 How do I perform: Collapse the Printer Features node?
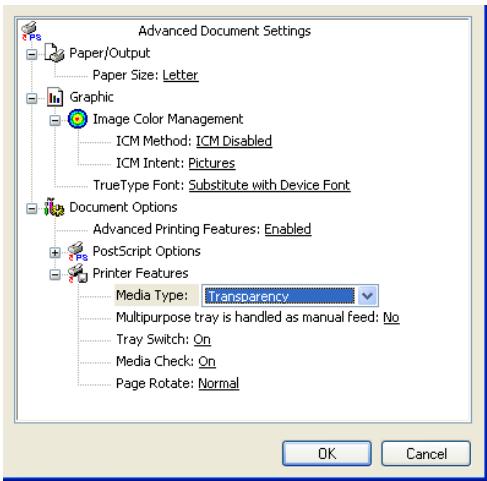coord(55,275)
